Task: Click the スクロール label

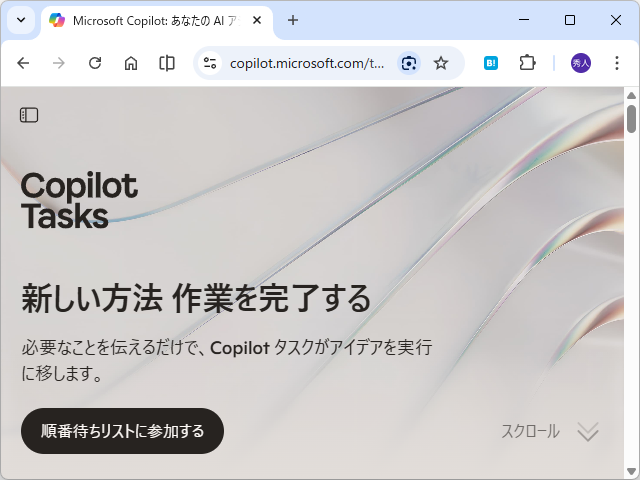Action: [531, 431]
